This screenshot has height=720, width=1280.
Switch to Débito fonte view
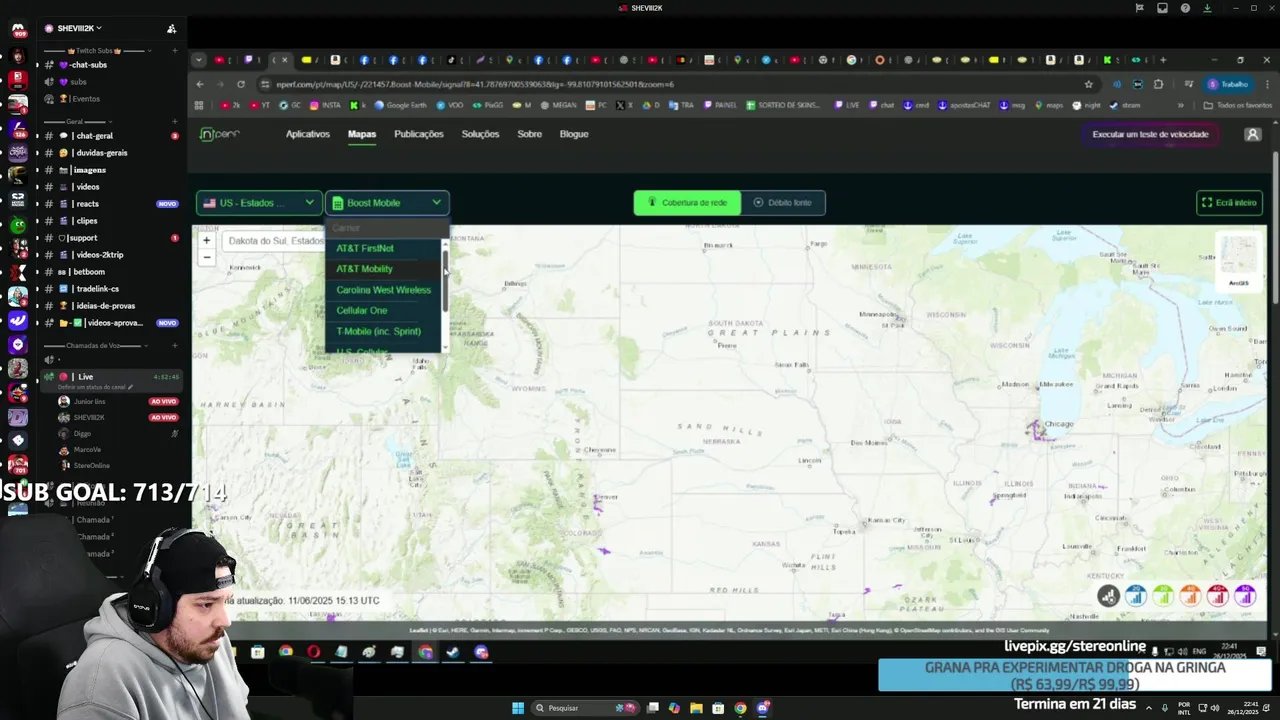(x=783, y=203)
